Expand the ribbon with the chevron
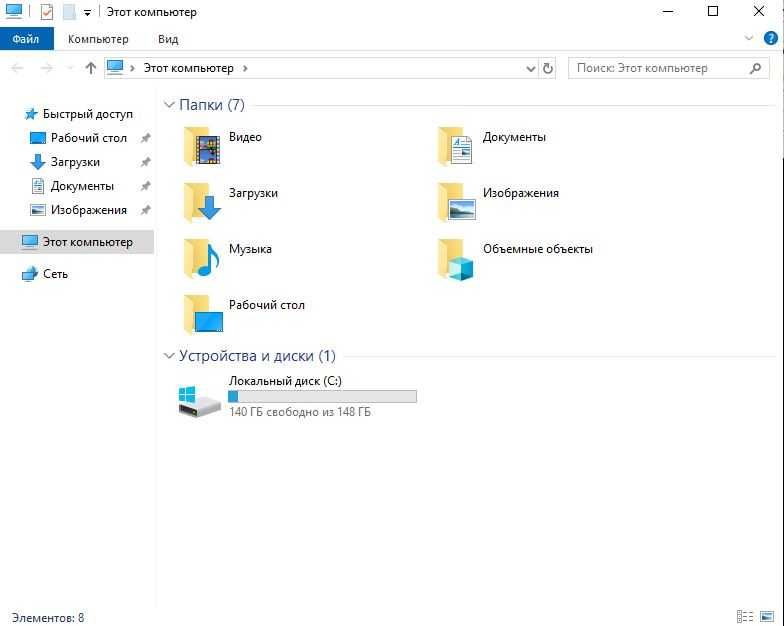Image resolution: width=784 pixels, height=626 pixels. click(x=748, y=38)
